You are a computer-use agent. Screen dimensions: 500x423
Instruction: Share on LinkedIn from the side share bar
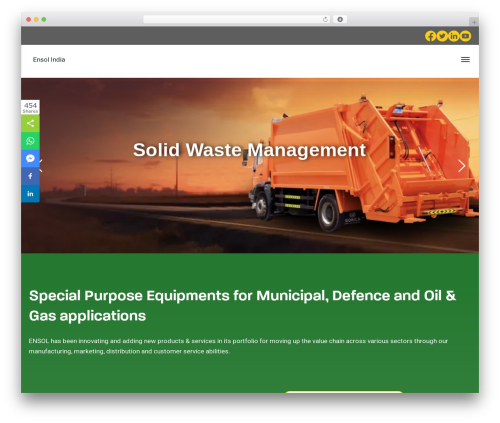[x=30, y=194]
